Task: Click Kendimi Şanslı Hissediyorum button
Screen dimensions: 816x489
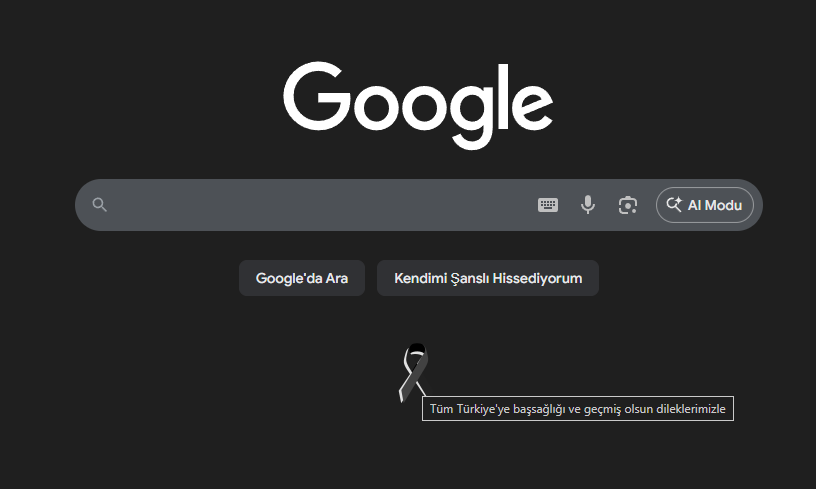Action: (488, 278)
